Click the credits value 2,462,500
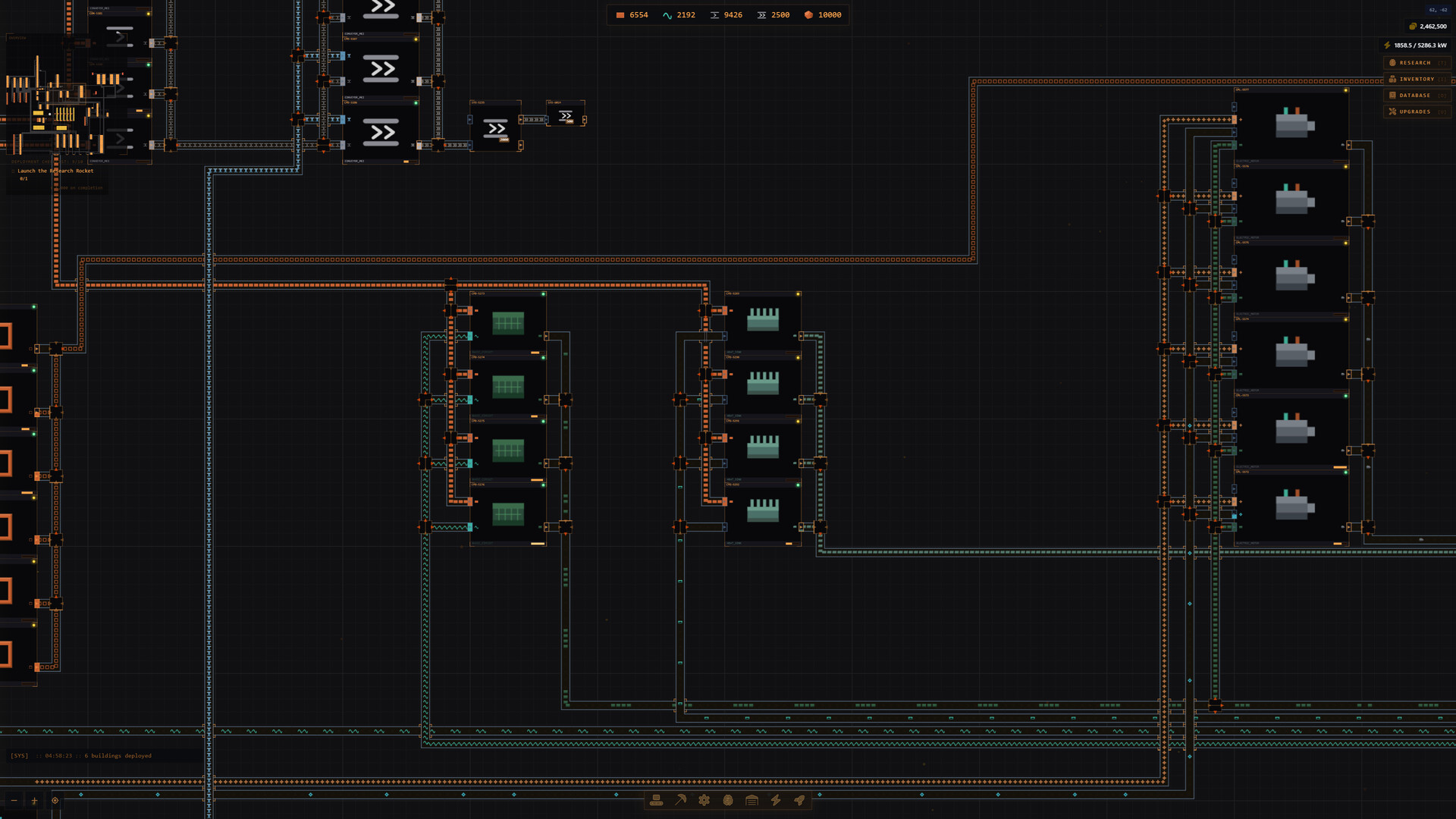1456x819 pixels. (1433, 27)
